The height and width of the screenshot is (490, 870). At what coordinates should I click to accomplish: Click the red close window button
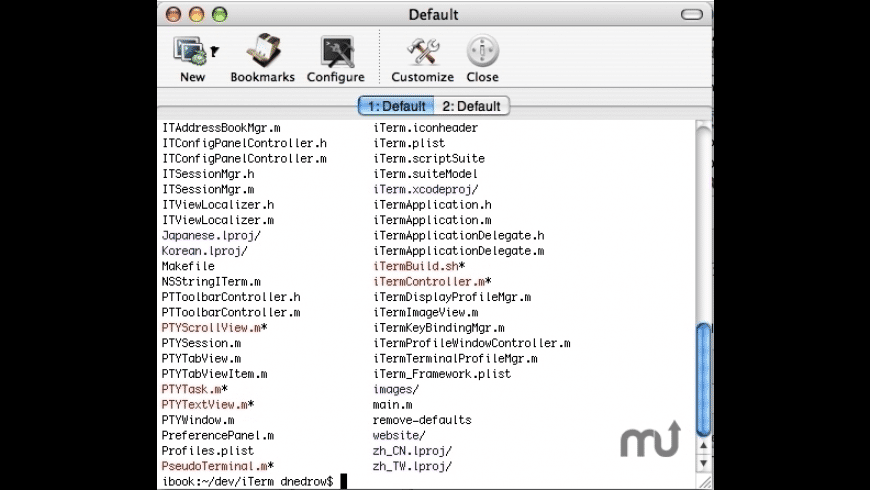click(174, 14)
